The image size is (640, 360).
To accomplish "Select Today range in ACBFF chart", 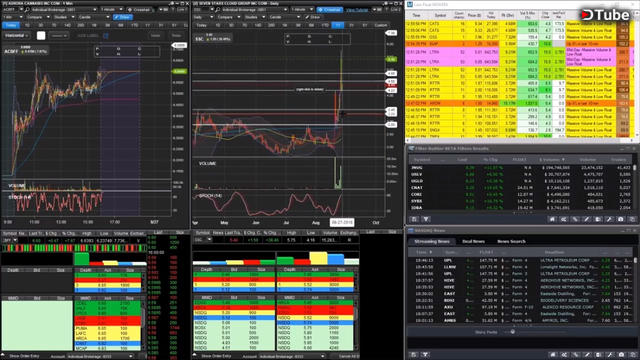I will 11,25.
